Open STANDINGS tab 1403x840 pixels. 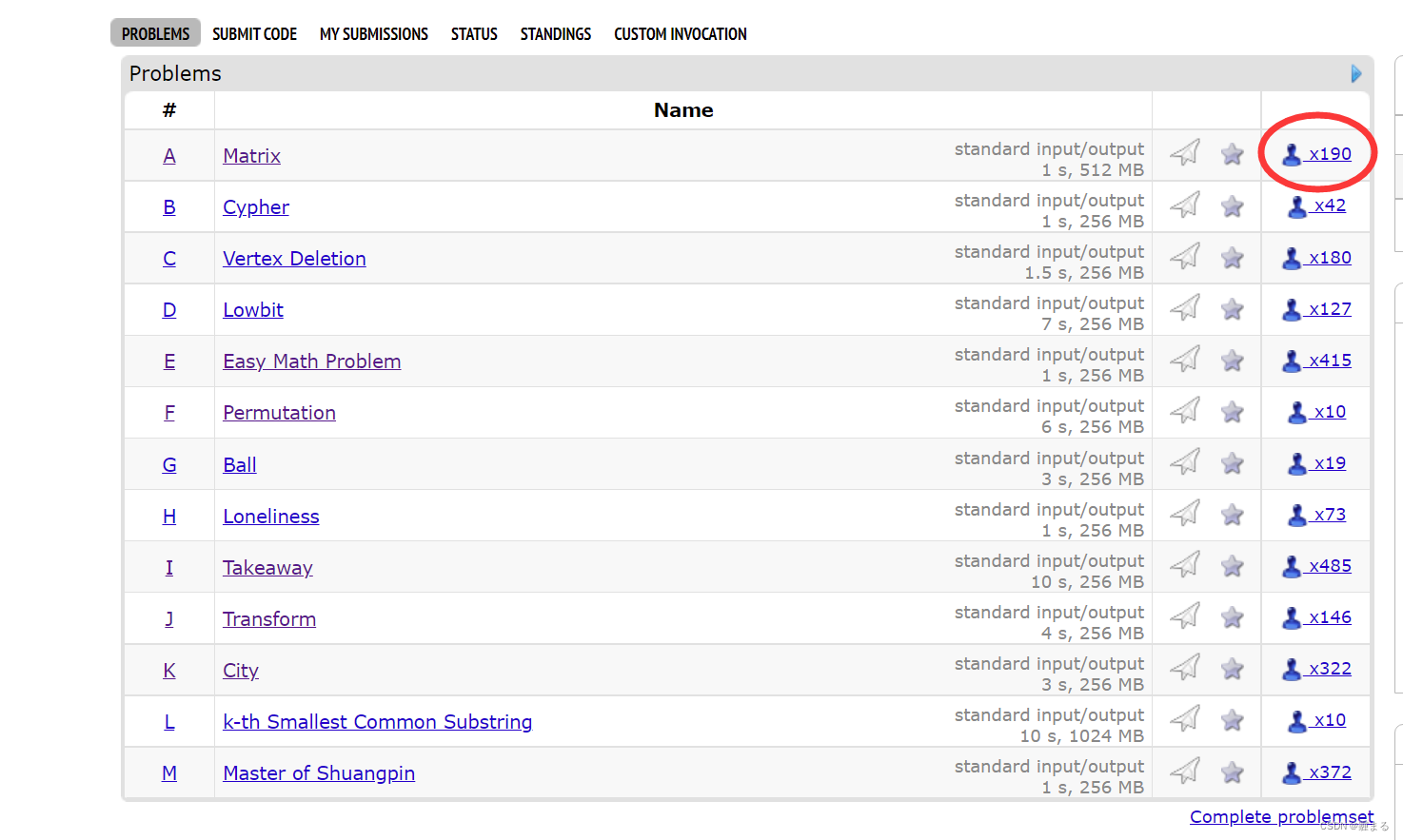(556, 33)
